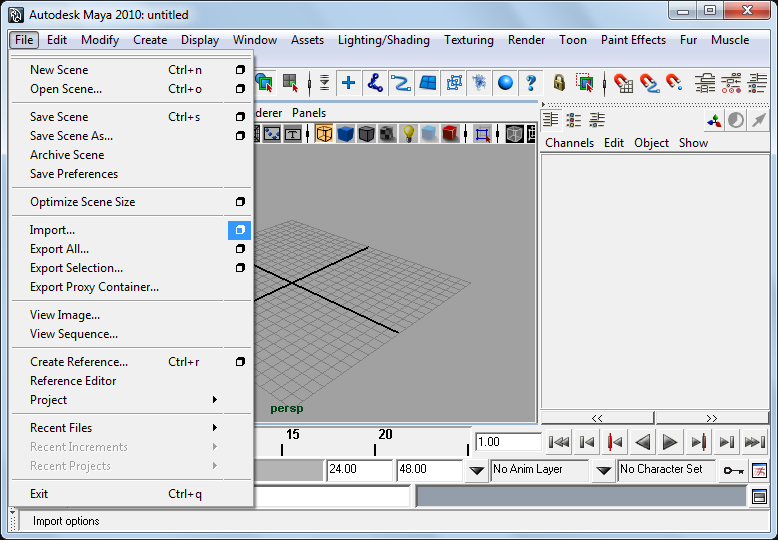Viewport: 778px width, 540px height.
Task: Toggle the dynamics selection mask icon
Action: 479,83
